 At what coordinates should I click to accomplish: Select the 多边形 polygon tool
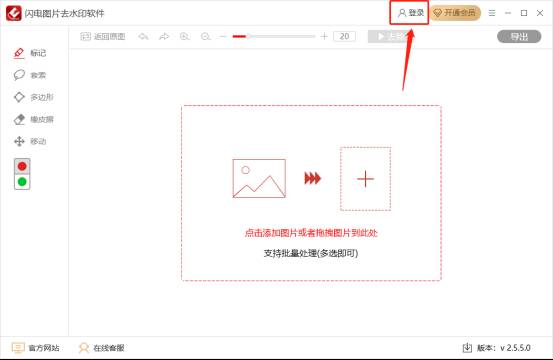click(x=33, y=97)
